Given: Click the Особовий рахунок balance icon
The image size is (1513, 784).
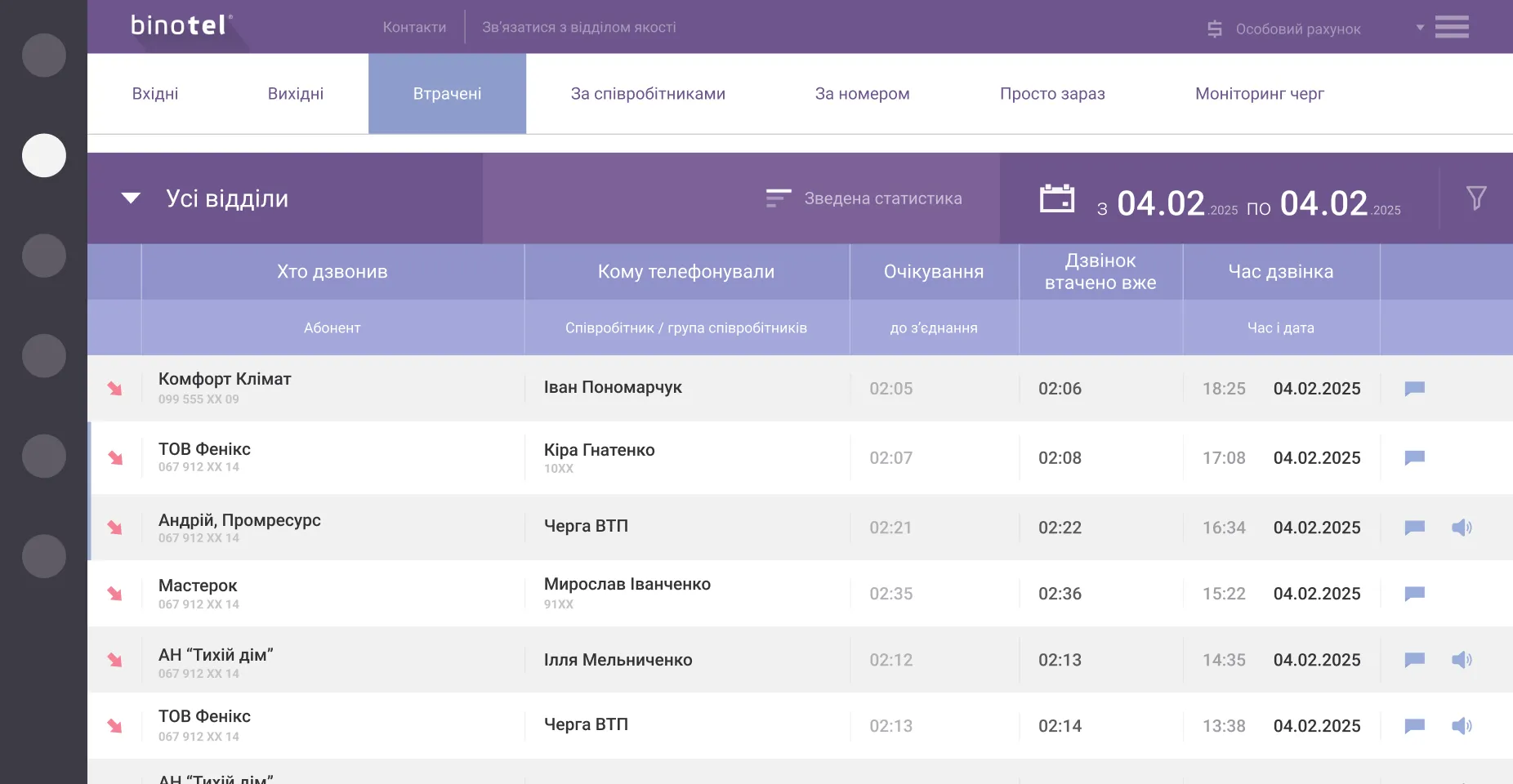Looking at the screenshot, I should point(1215,29).
